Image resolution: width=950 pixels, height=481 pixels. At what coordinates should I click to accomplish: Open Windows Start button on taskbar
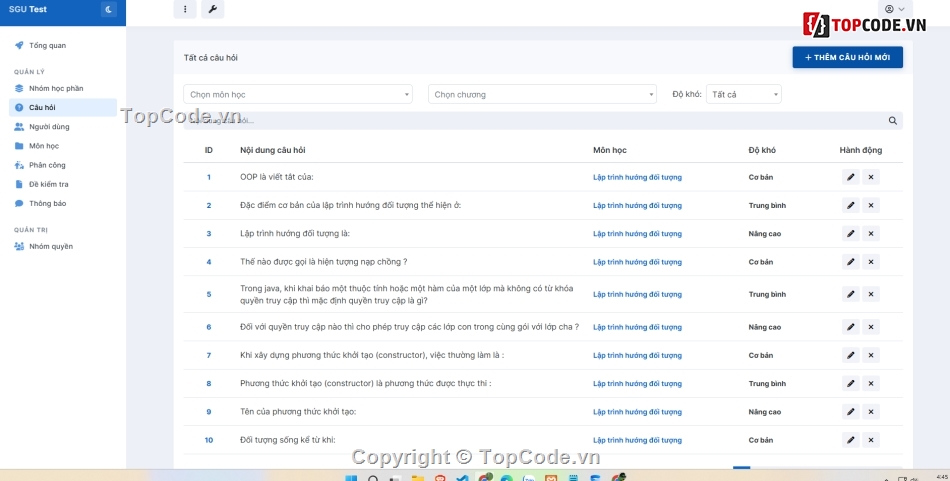click(x=351, y=478)
